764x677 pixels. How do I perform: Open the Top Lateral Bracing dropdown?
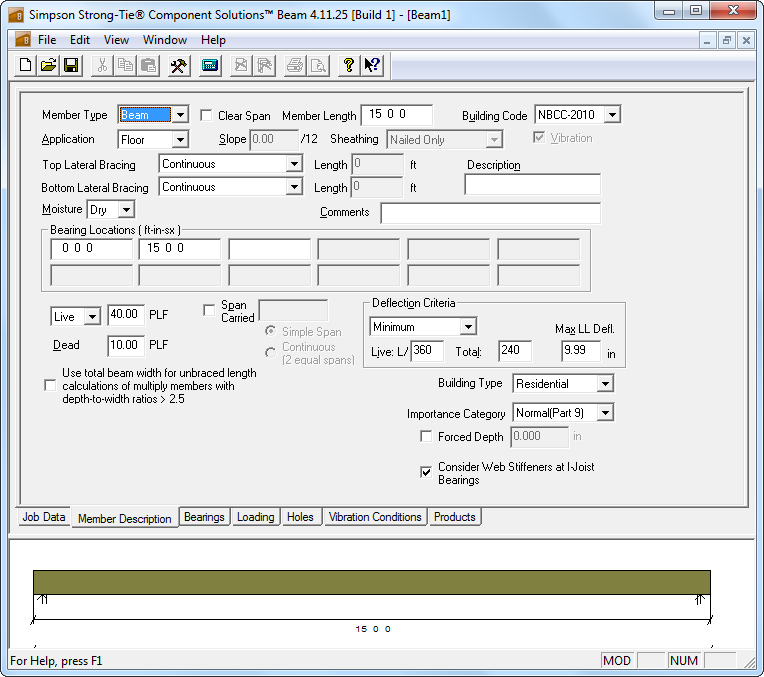294,164
